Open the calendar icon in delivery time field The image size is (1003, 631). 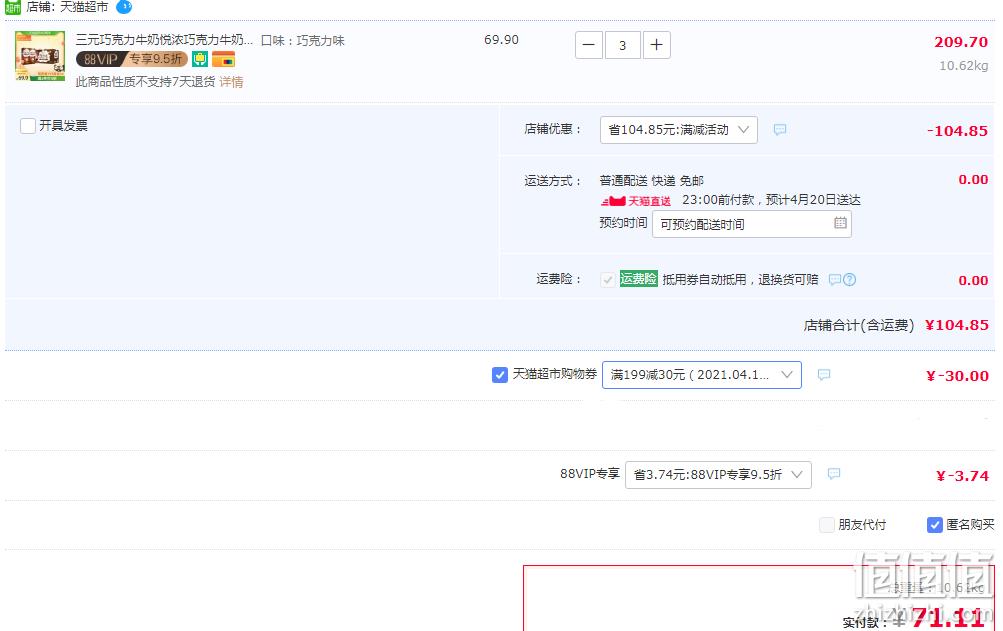coord(841,223)
